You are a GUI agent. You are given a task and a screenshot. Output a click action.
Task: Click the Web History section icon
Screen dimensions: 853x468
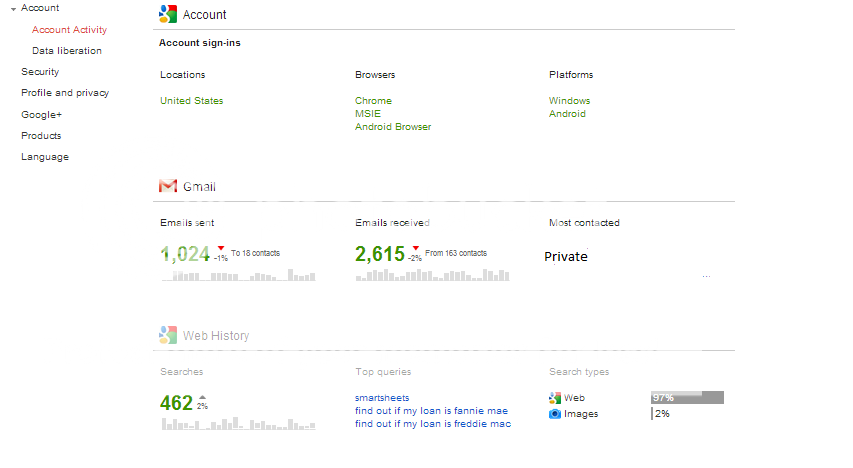tap(168, 335)
